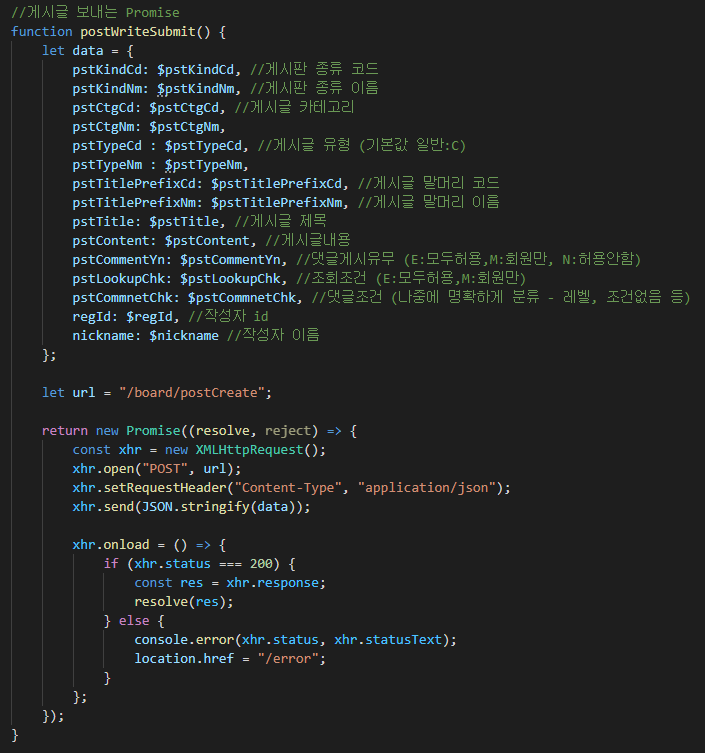Image resolution: width=705 pixels, height=753 pixels.
Task: Click the "POST" string in xhr.open
Action: click(165, 469)
